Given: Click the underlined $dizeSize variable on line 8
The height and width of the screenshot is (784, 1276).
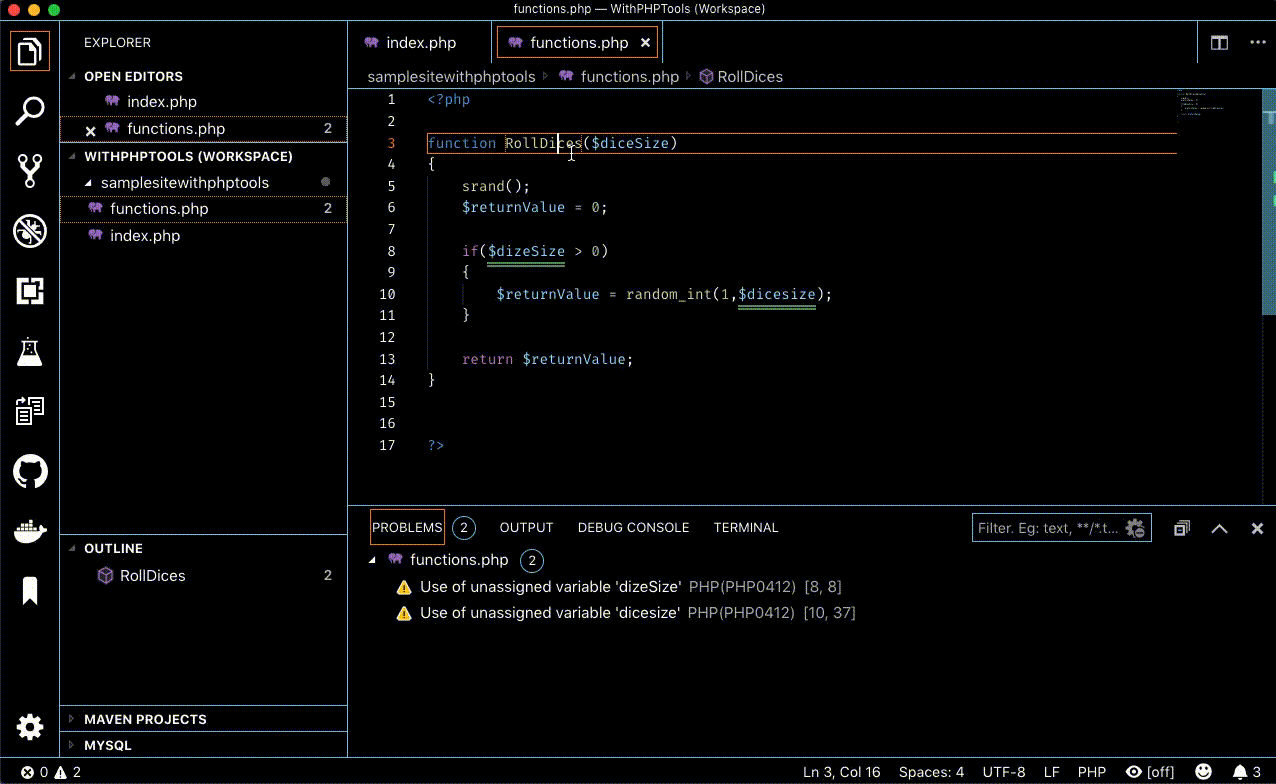Looking at the screenshot, I should (526, 251).
